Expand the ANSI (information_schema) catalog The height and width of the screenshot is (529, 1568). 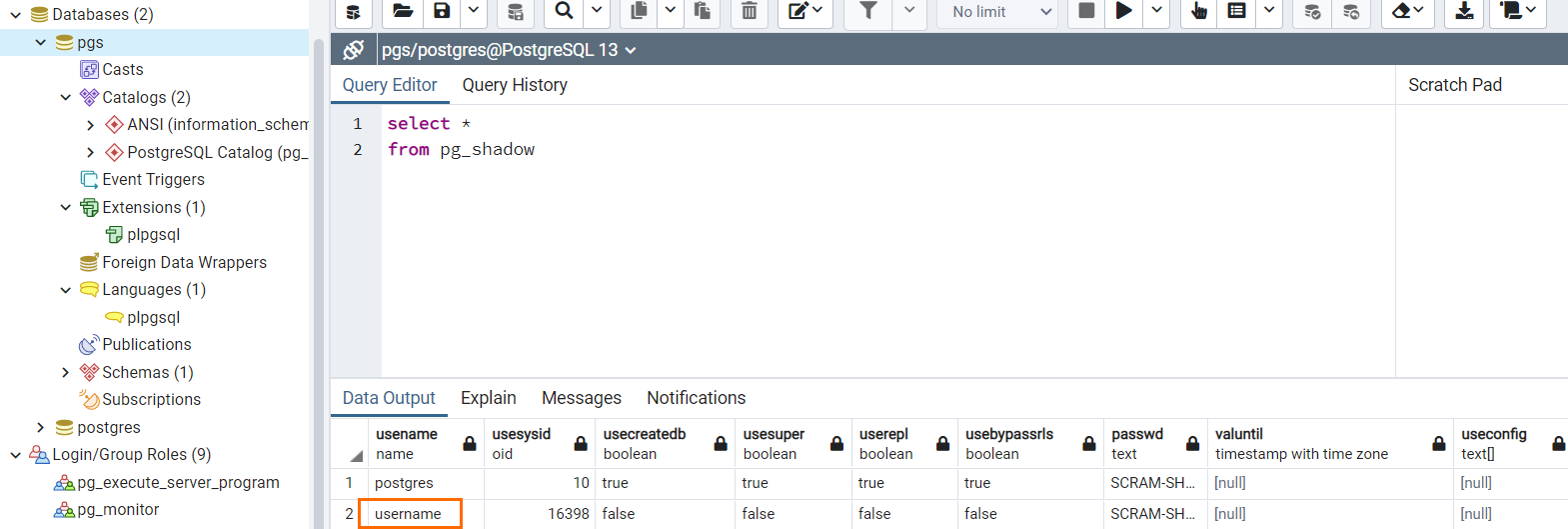(91, 125)
